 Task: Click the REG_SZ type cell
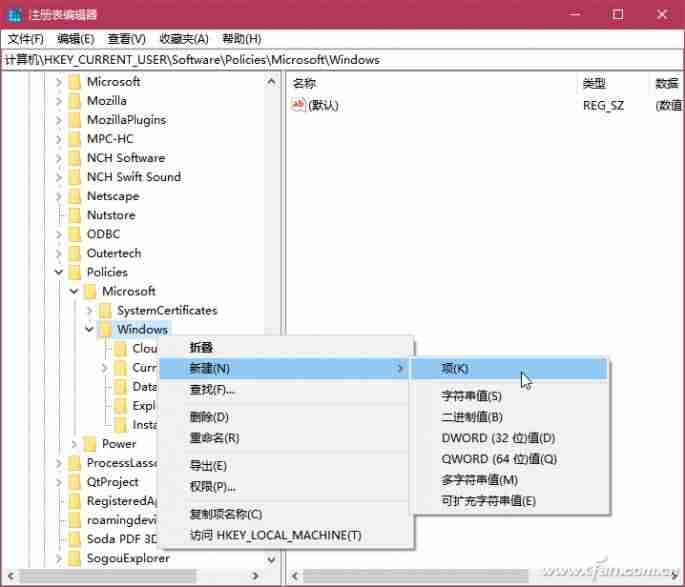pyautogui.click(x=603, y=106)
